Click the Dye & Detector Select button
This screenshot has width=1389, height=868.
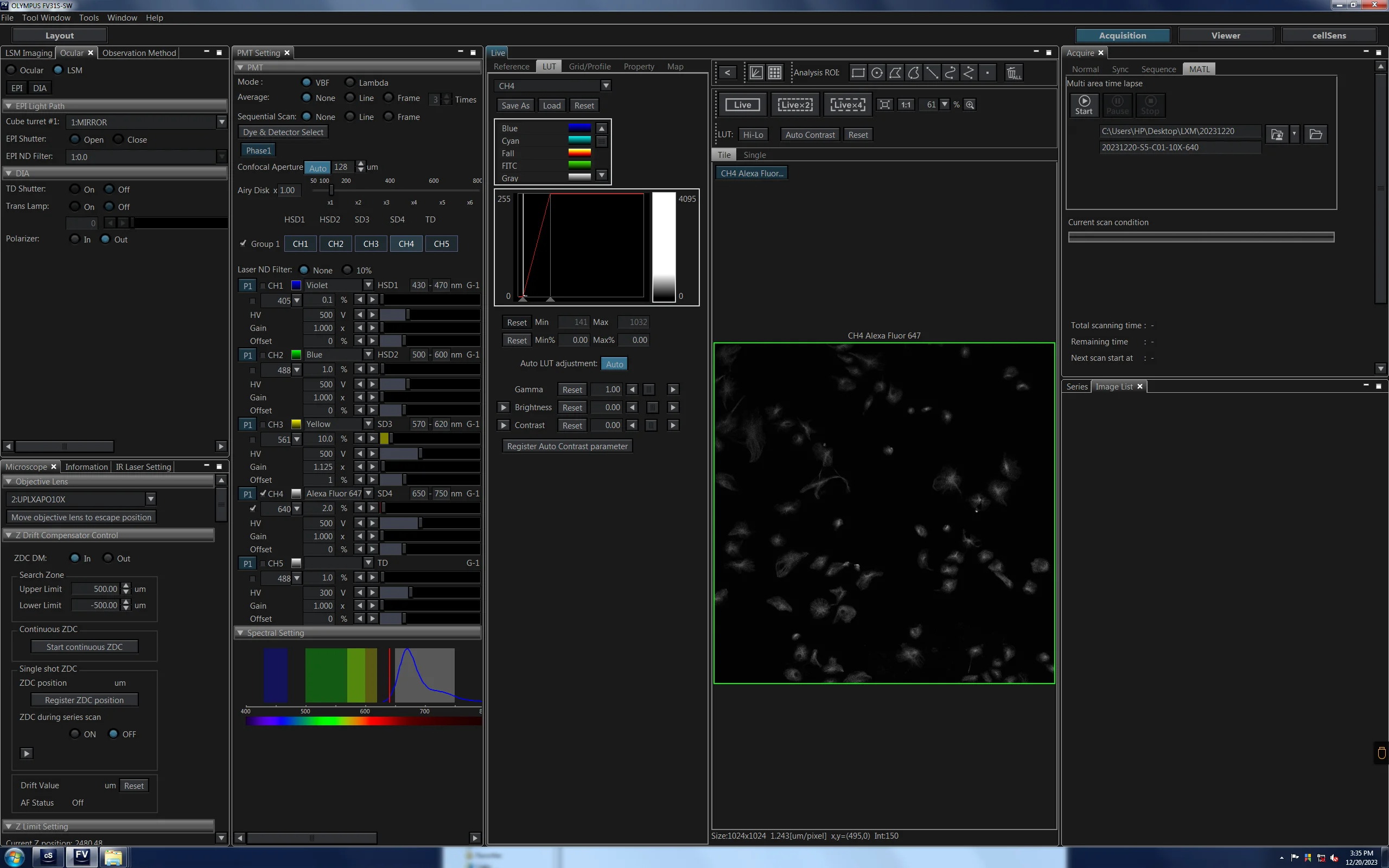[283, 132]
